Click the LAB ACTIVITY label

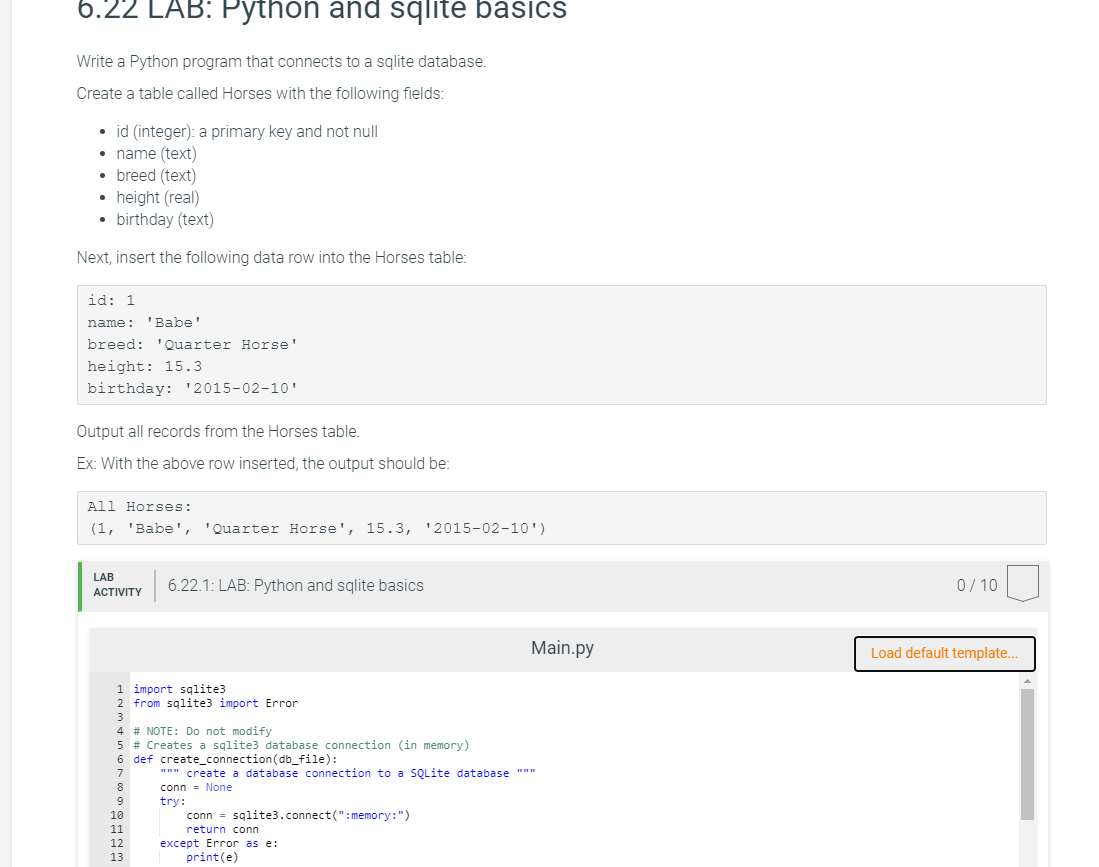[117, 585]
